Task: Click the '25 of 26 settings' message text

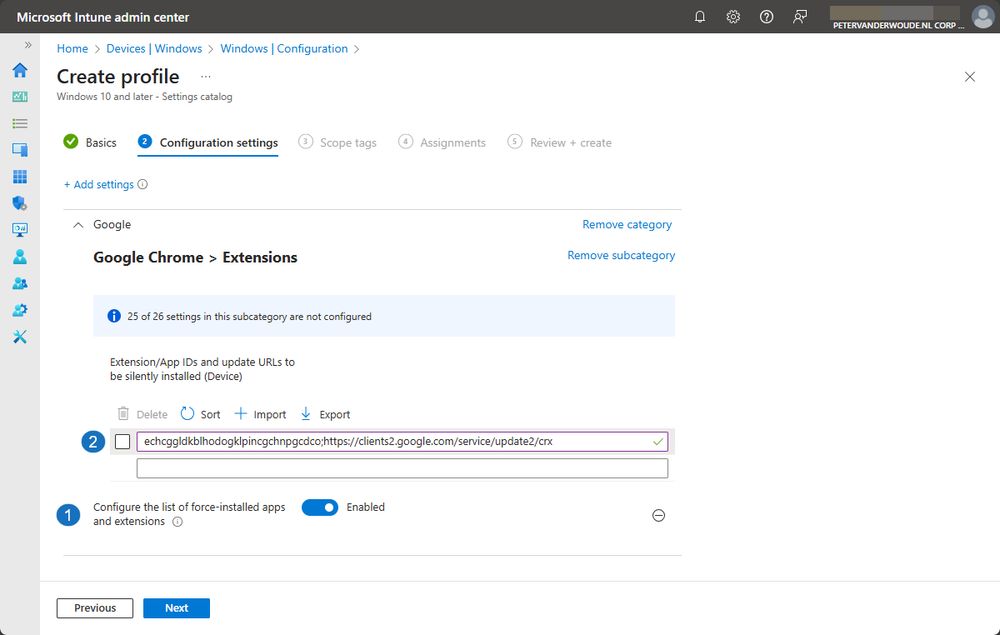Action: click(249, 316)
